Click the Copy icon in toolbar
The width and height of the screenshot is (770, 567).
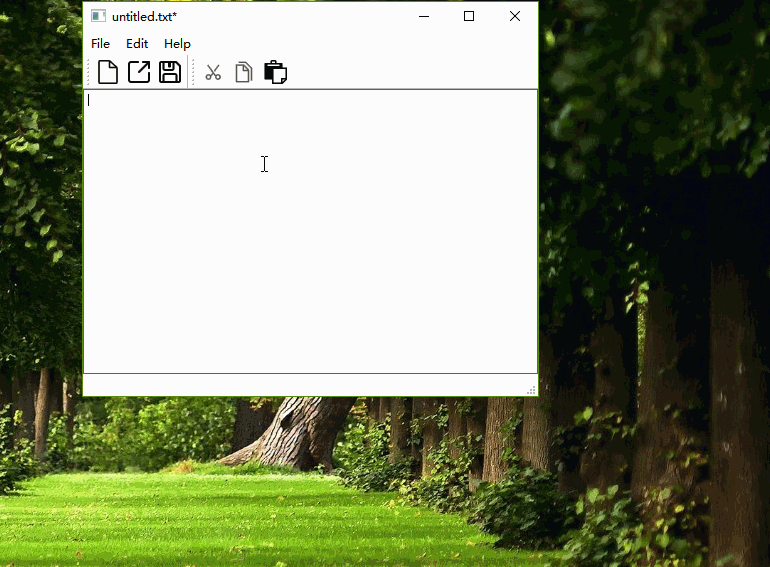coord(244,72)
